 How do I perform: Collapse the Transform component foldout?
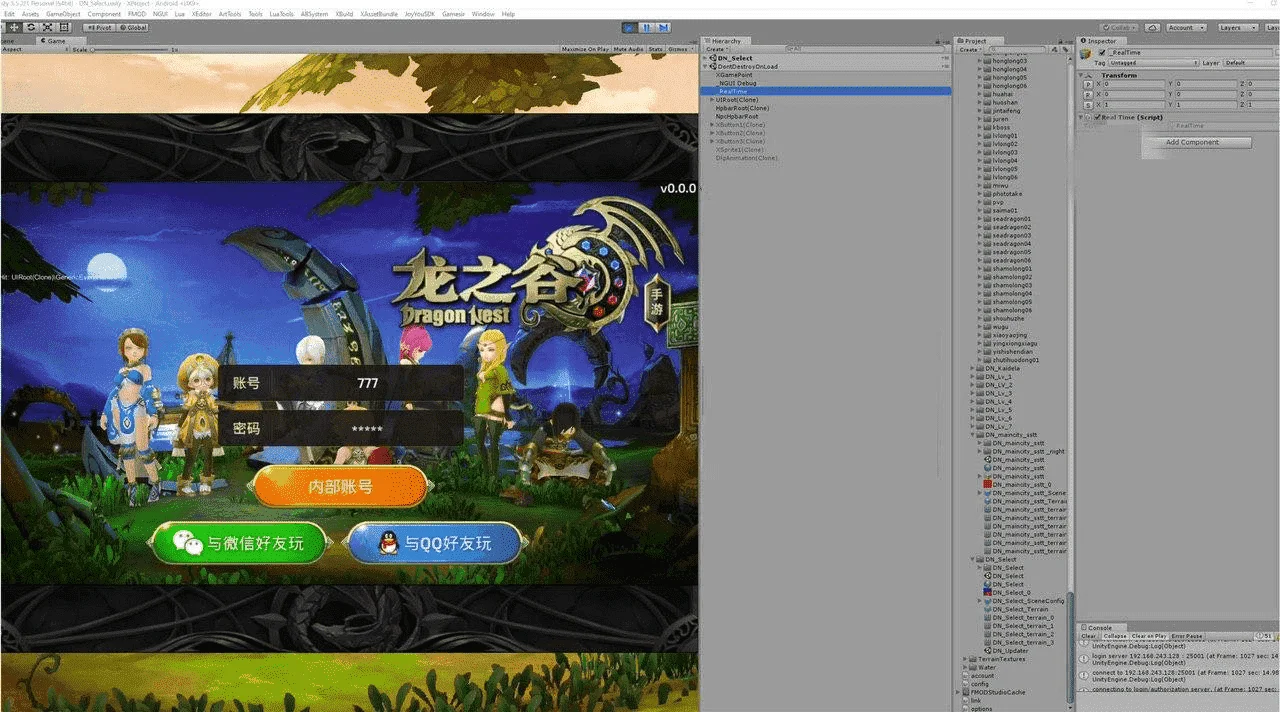[1083, 75]
